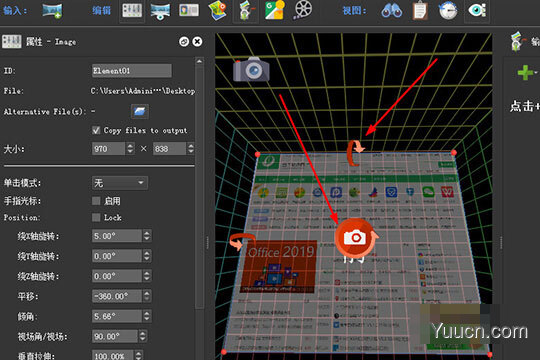Viewport: 540px width, 360px height.
Task: Click the 倾角 field showing 5.66°
Action: coord(117,316)
